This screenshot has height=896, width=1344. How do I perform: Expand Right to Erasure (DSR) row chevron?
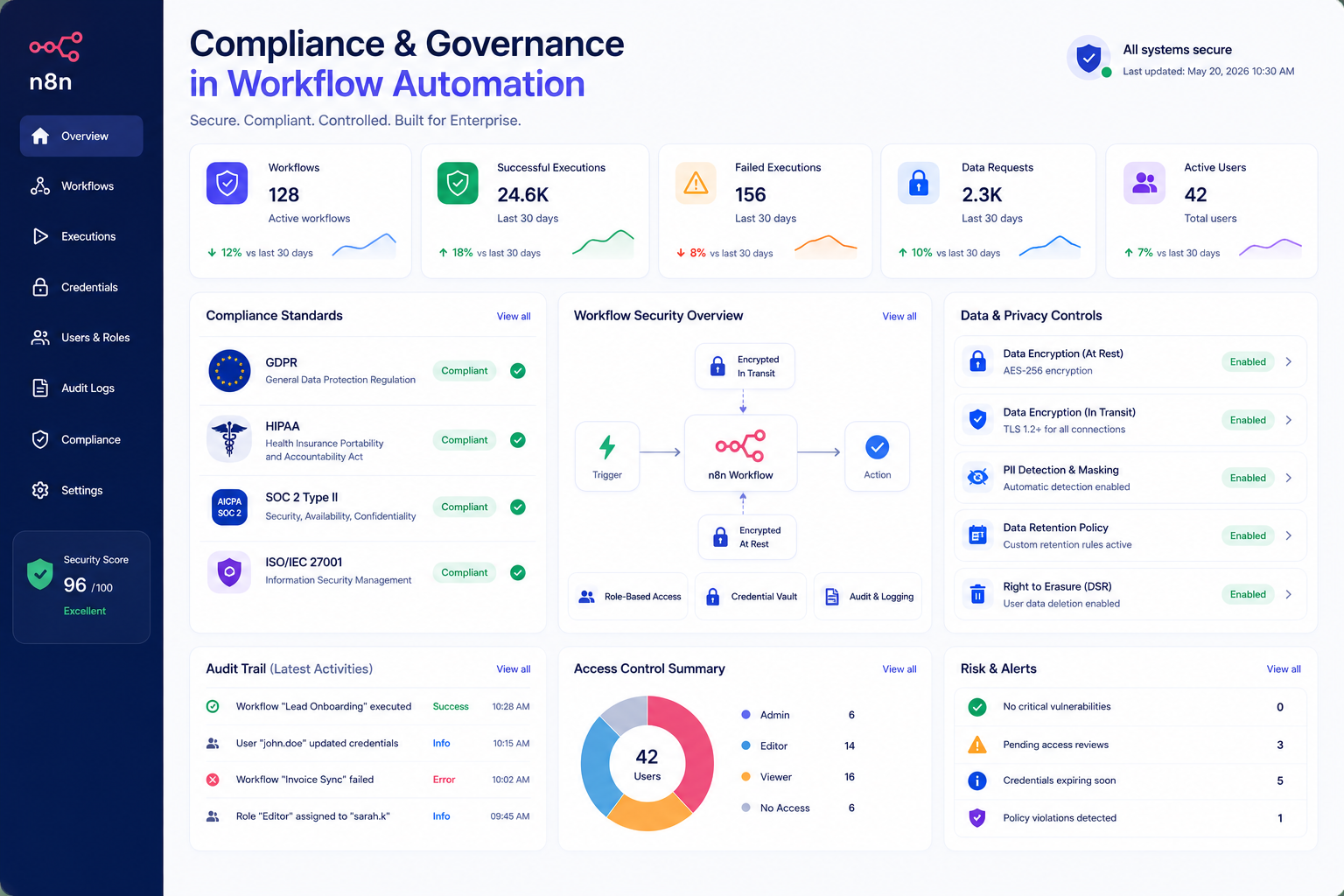pos(1289,594)
